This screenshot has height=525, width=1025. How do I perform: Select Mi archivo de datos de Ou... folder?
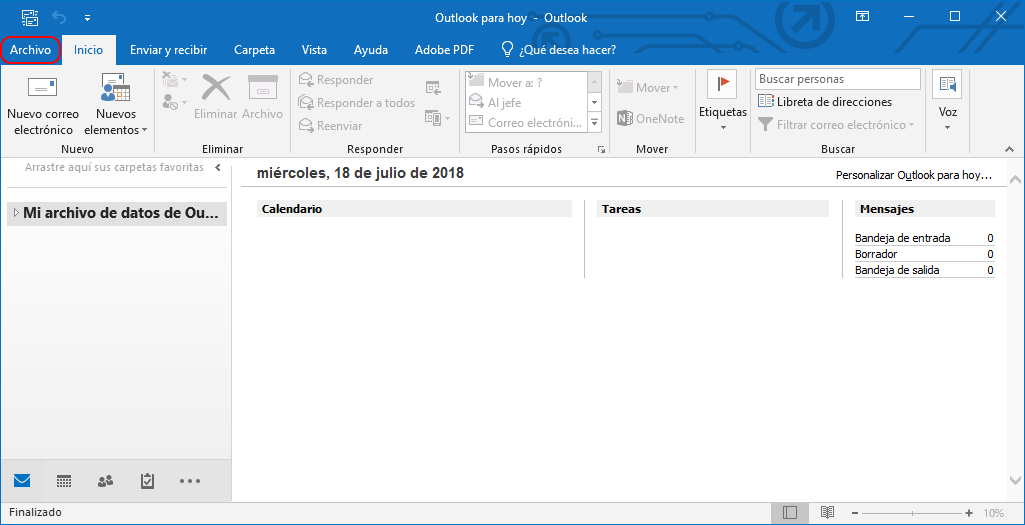117,212
